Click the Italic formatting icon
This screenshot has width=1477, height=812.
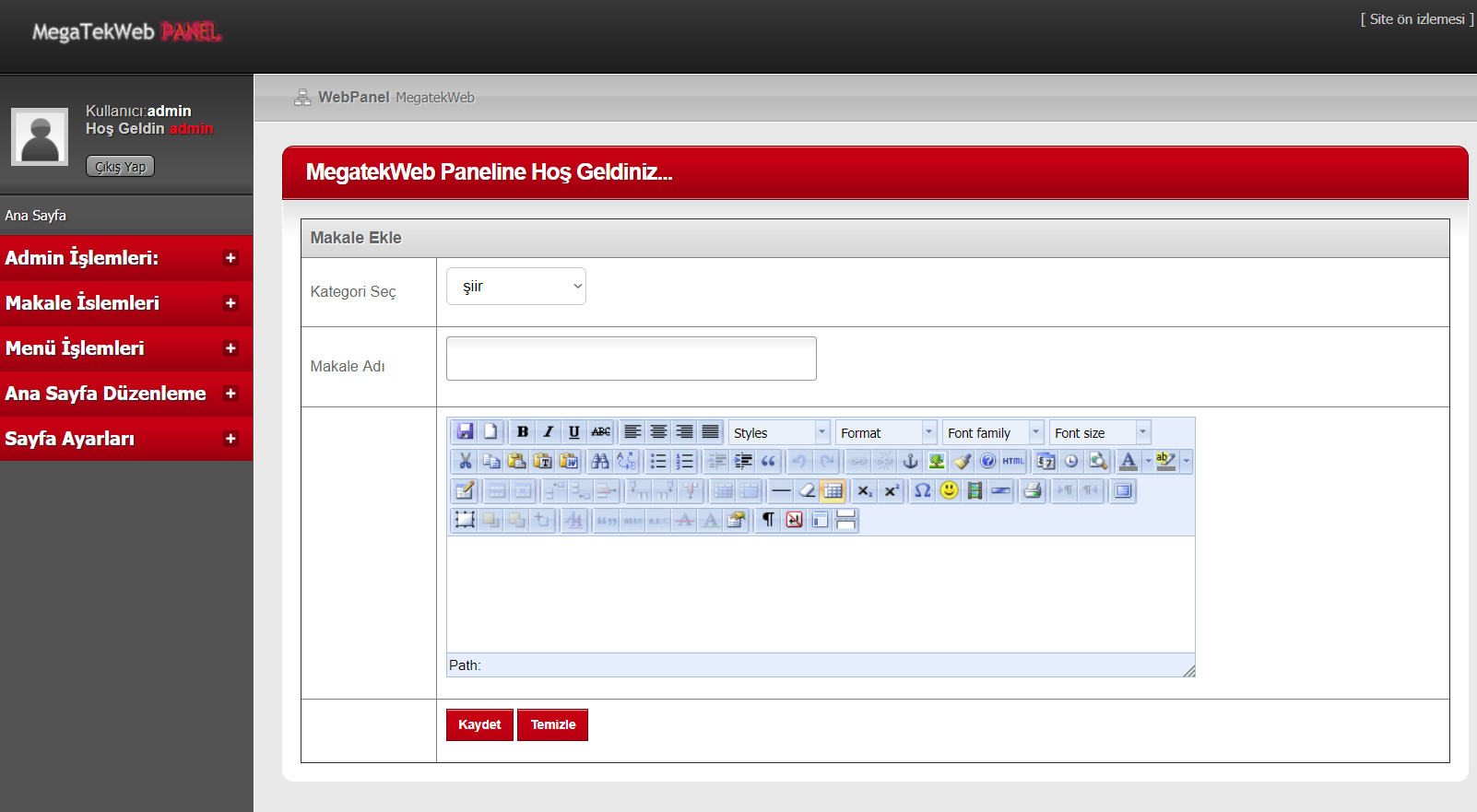point(549,432)
